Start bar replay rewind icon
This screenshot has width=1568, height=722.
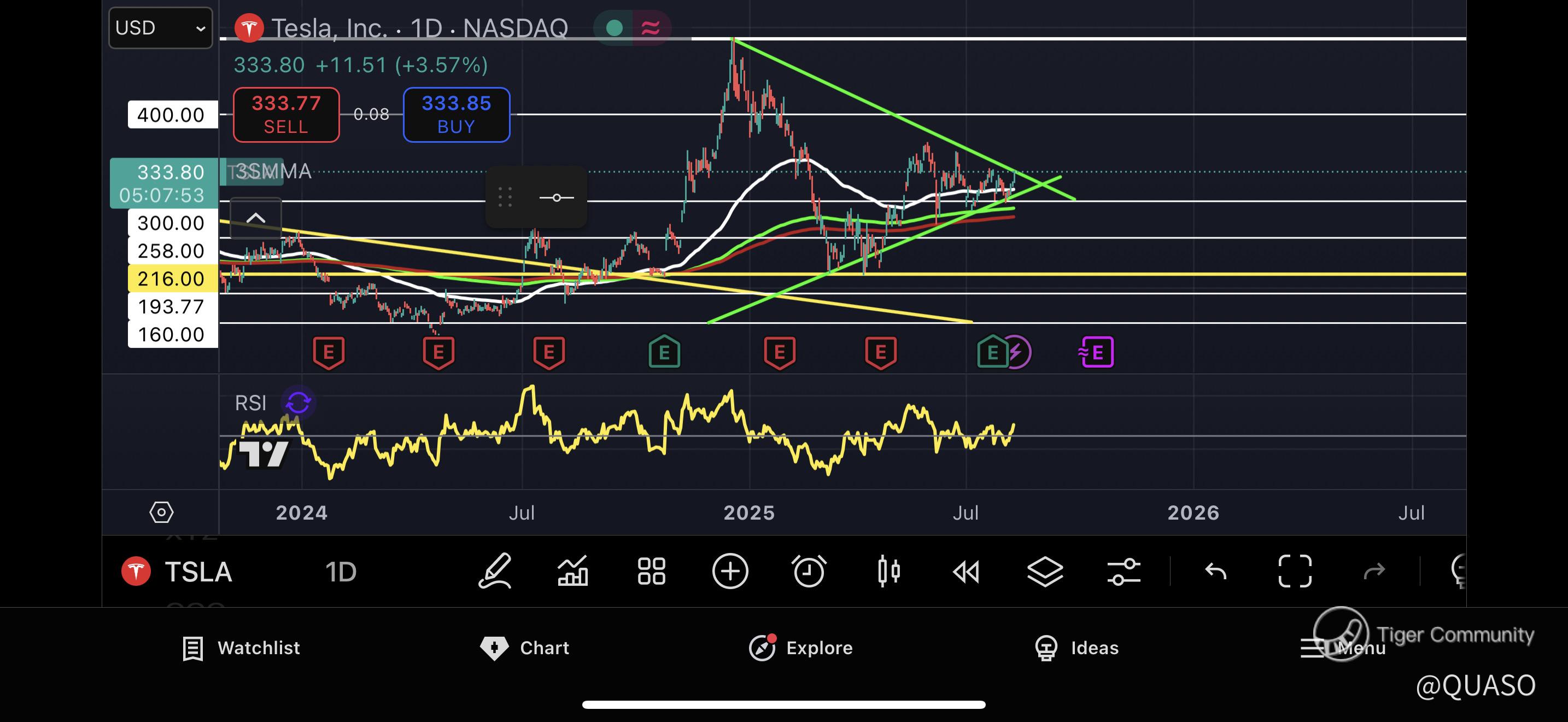point(966,571)
